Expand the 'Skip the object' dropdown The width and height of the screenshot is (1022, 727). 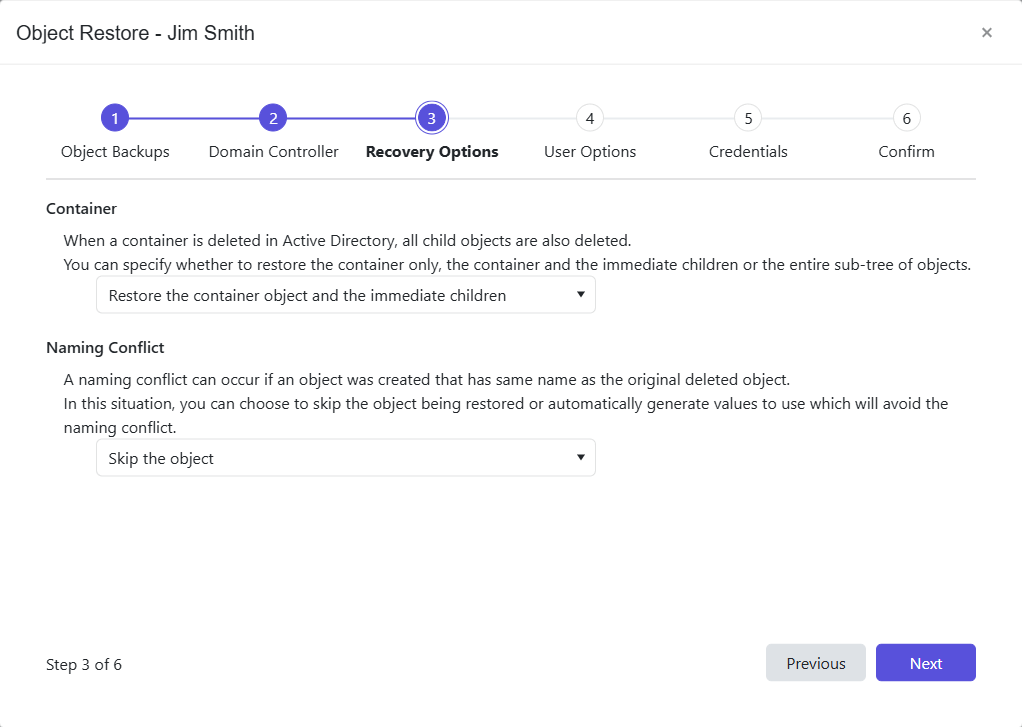345,459
